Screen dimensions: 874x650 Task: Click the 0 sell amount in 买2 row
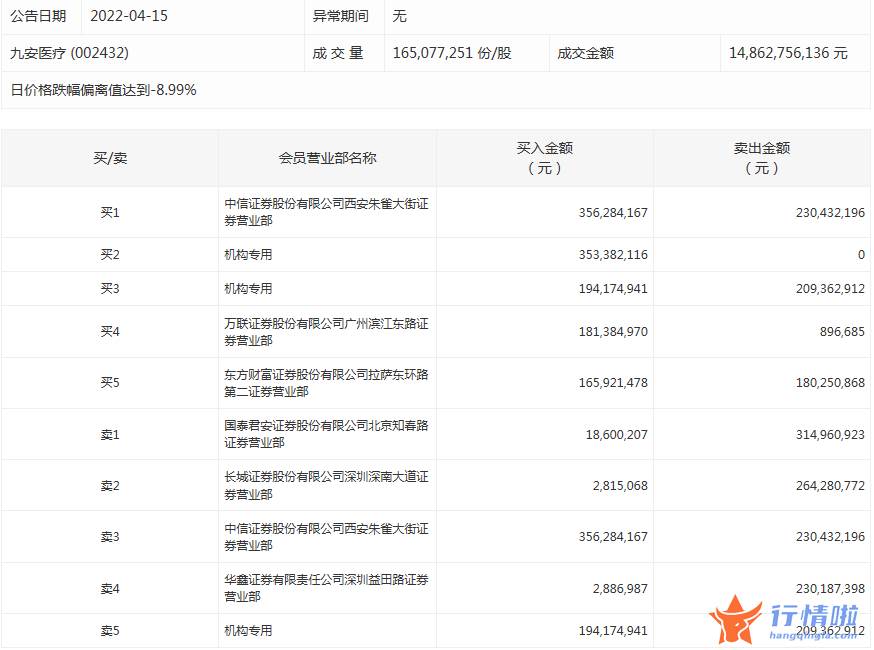[861, 255]
